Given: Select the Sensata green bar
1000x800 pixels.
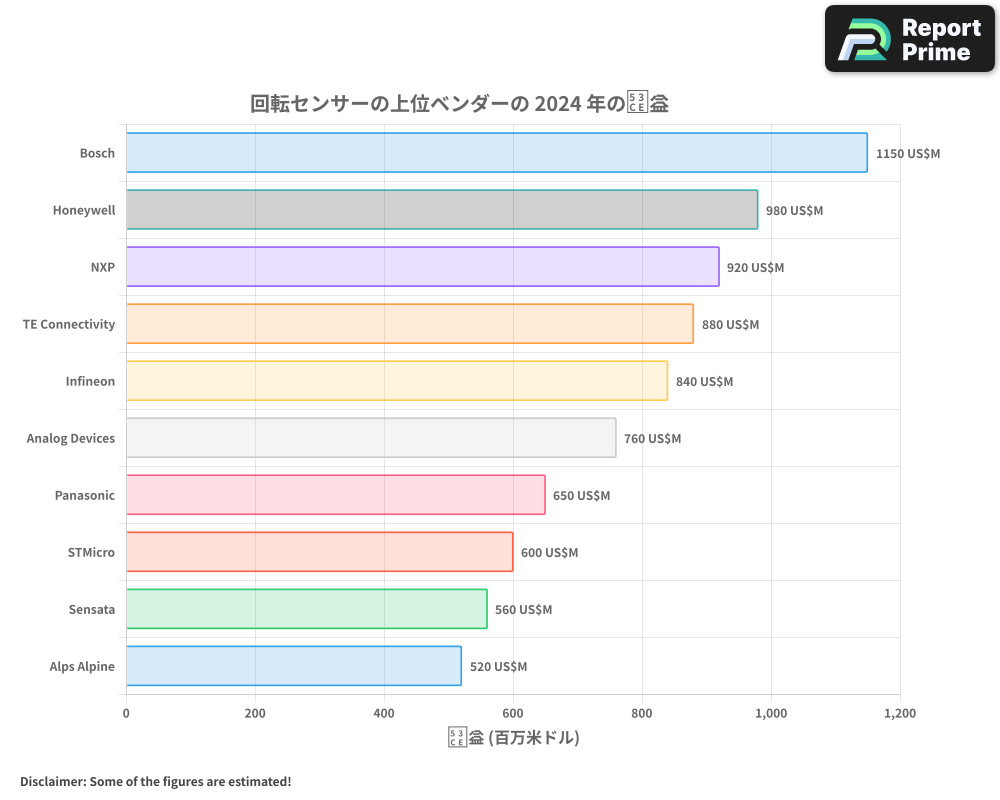Looking at the screenshot, I should click(x=305, y=609).
